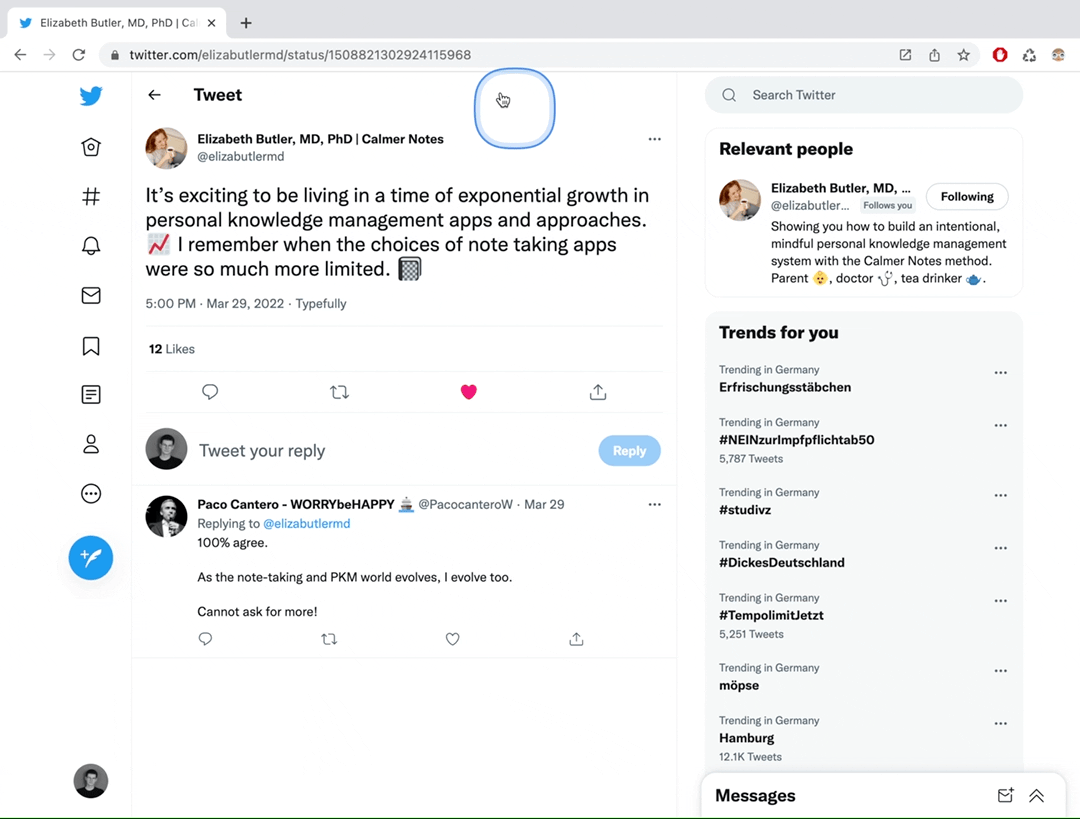Open the Notifications bell
The image size is (1080, 819).
click(x=91, y=245)
